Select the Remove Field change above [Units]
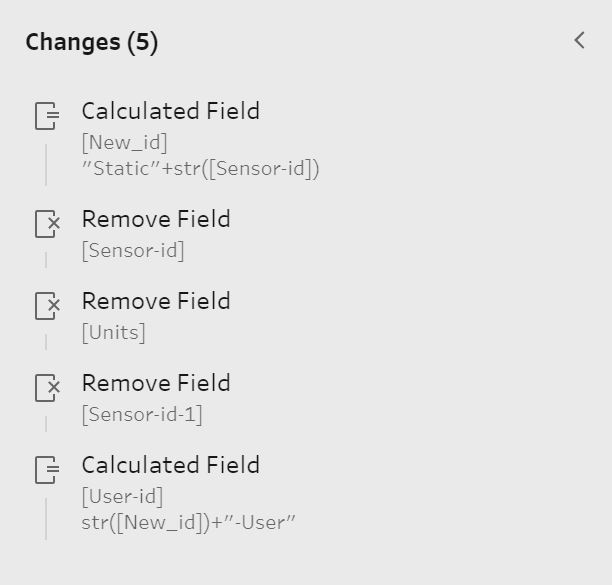This screenshot has height=585, width=612. point(156,301)
